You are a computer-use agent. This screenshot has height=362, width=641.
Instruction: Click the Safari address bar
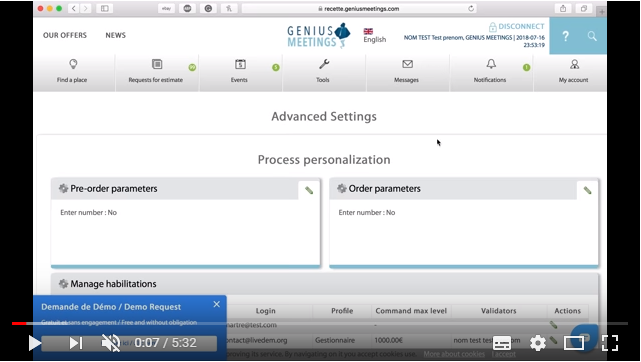(x=360, y=9)
